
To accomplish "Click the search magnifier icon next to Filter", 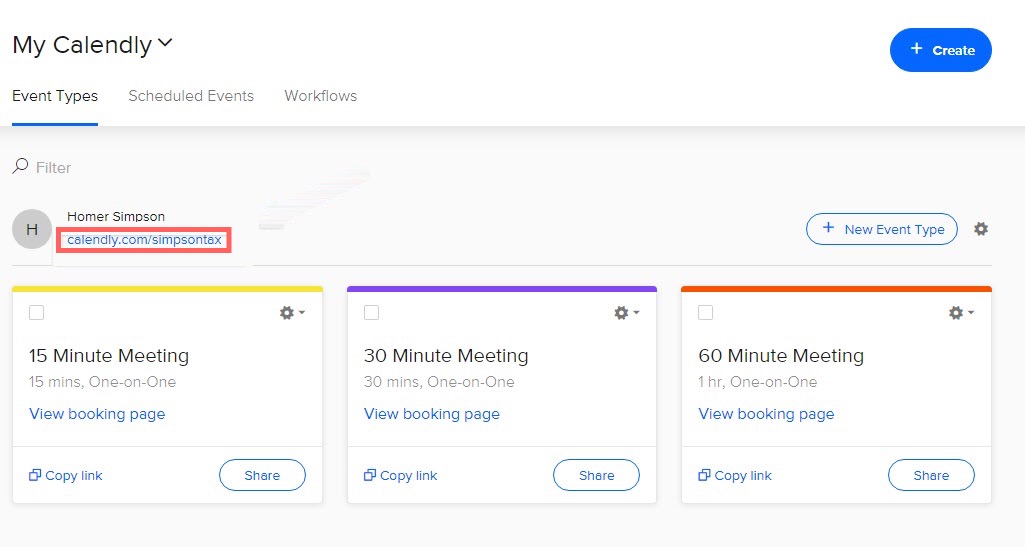I will tap(20, 167).
